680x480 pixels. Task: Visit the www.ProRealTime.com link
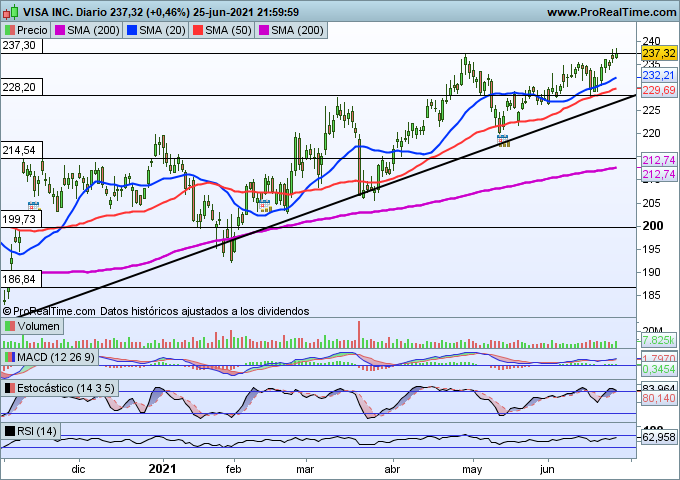pyautogui.click(x=611, y=12)
